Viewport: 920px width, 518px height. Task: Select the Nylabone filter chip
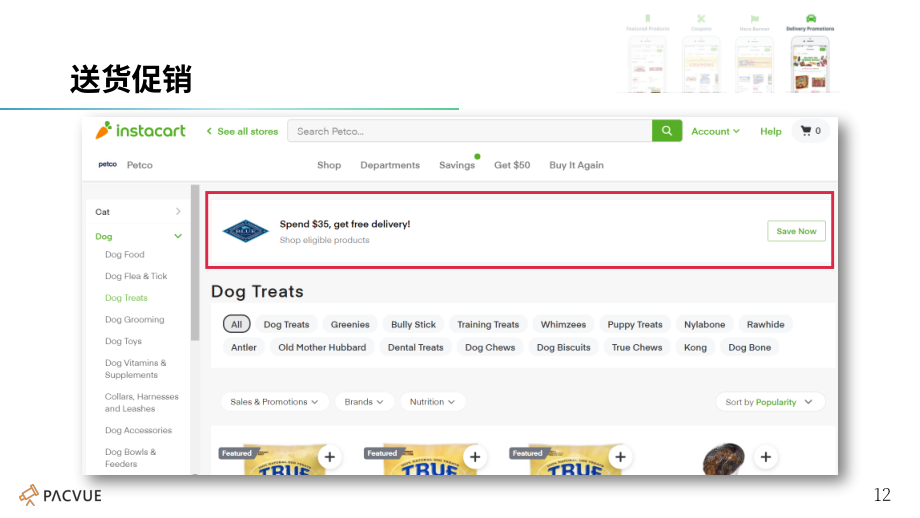(705, 324)
